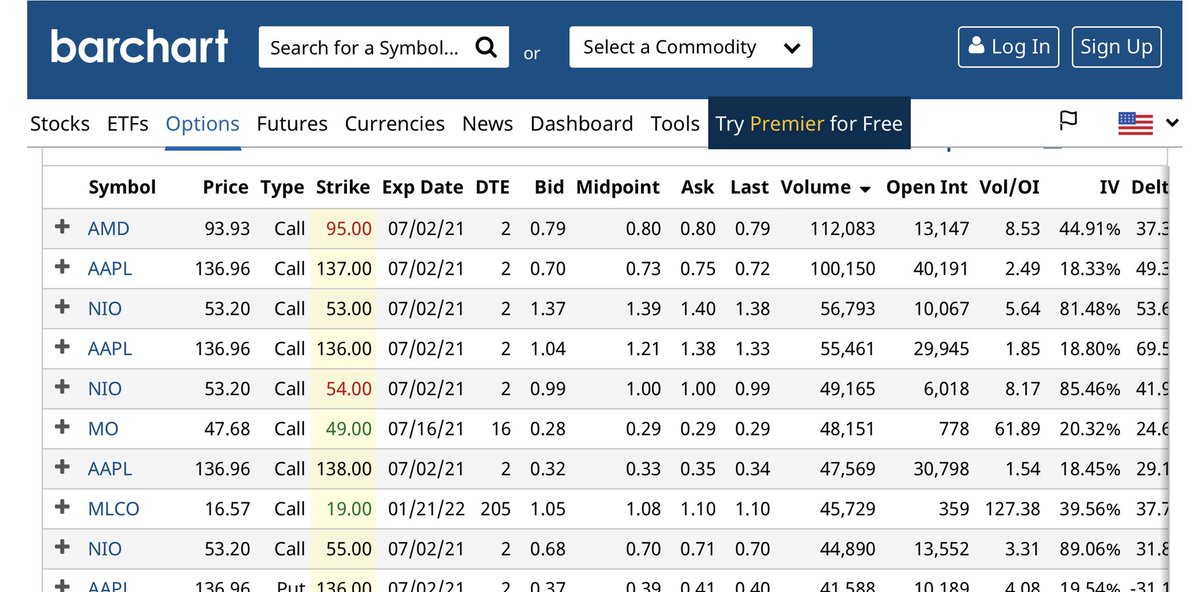
Task: Sort by the Last column header
Action: [749, 187]
